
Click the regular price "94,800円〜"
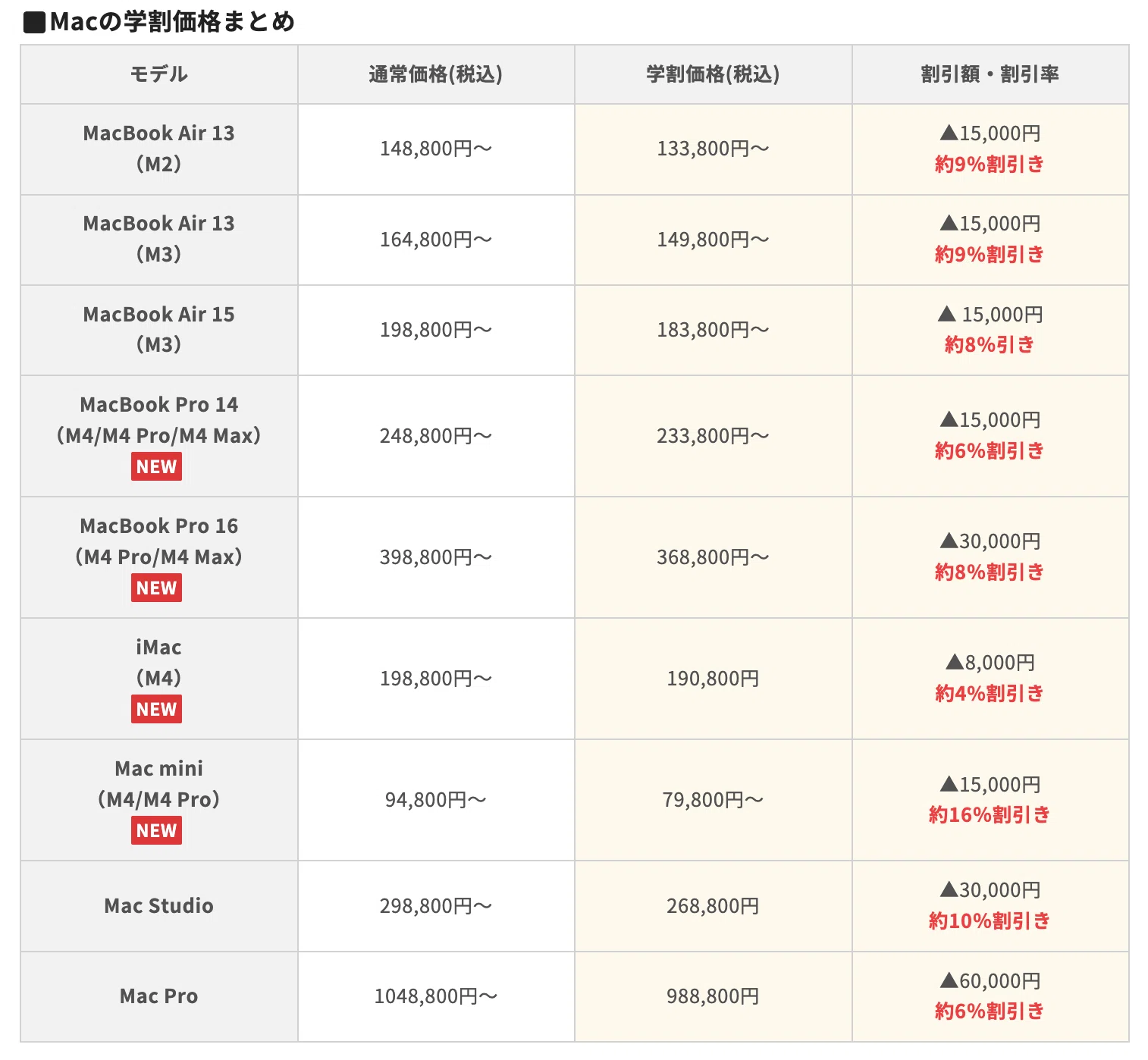436,800
